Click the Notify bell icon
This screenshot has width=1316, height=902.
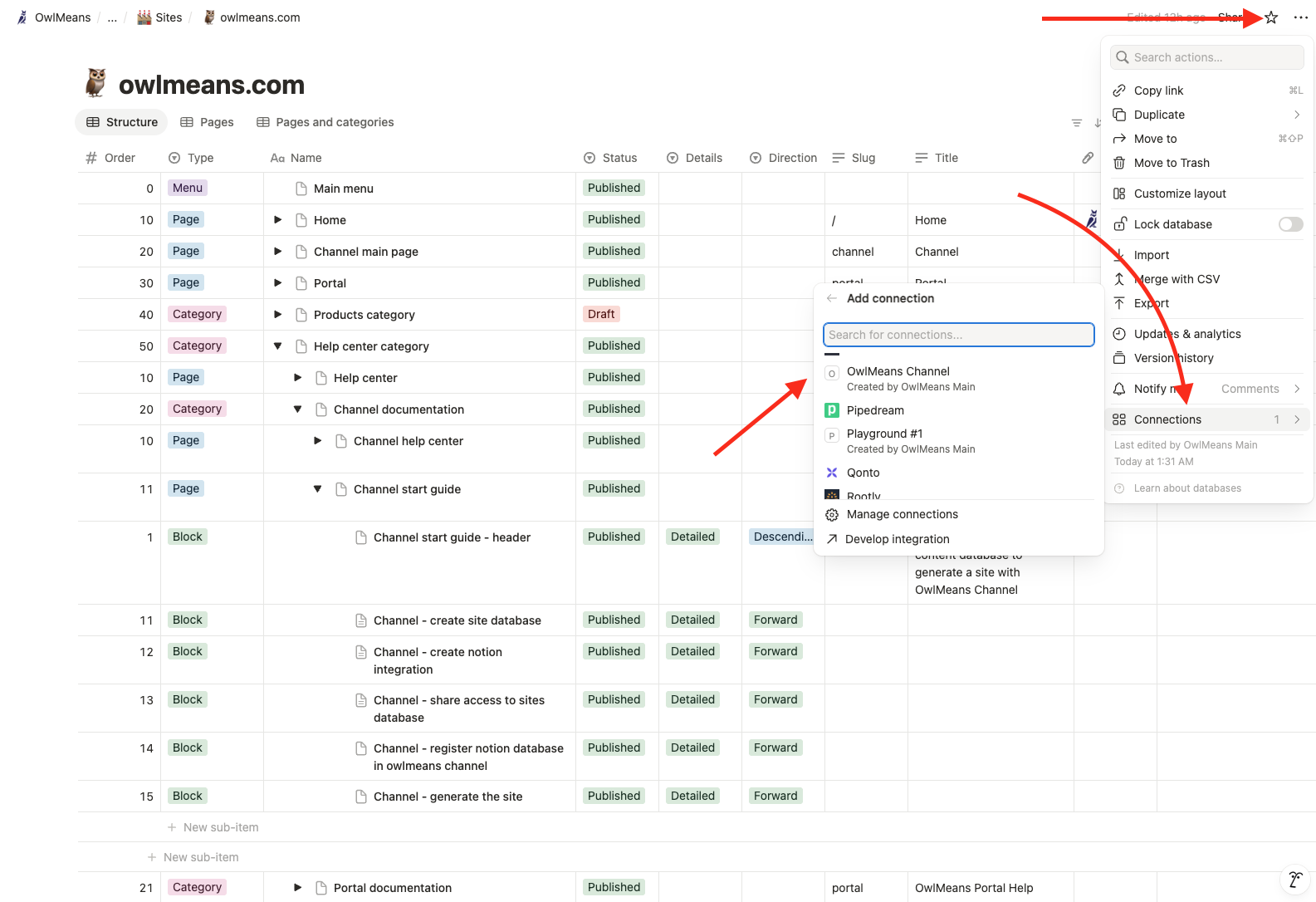1119,389
